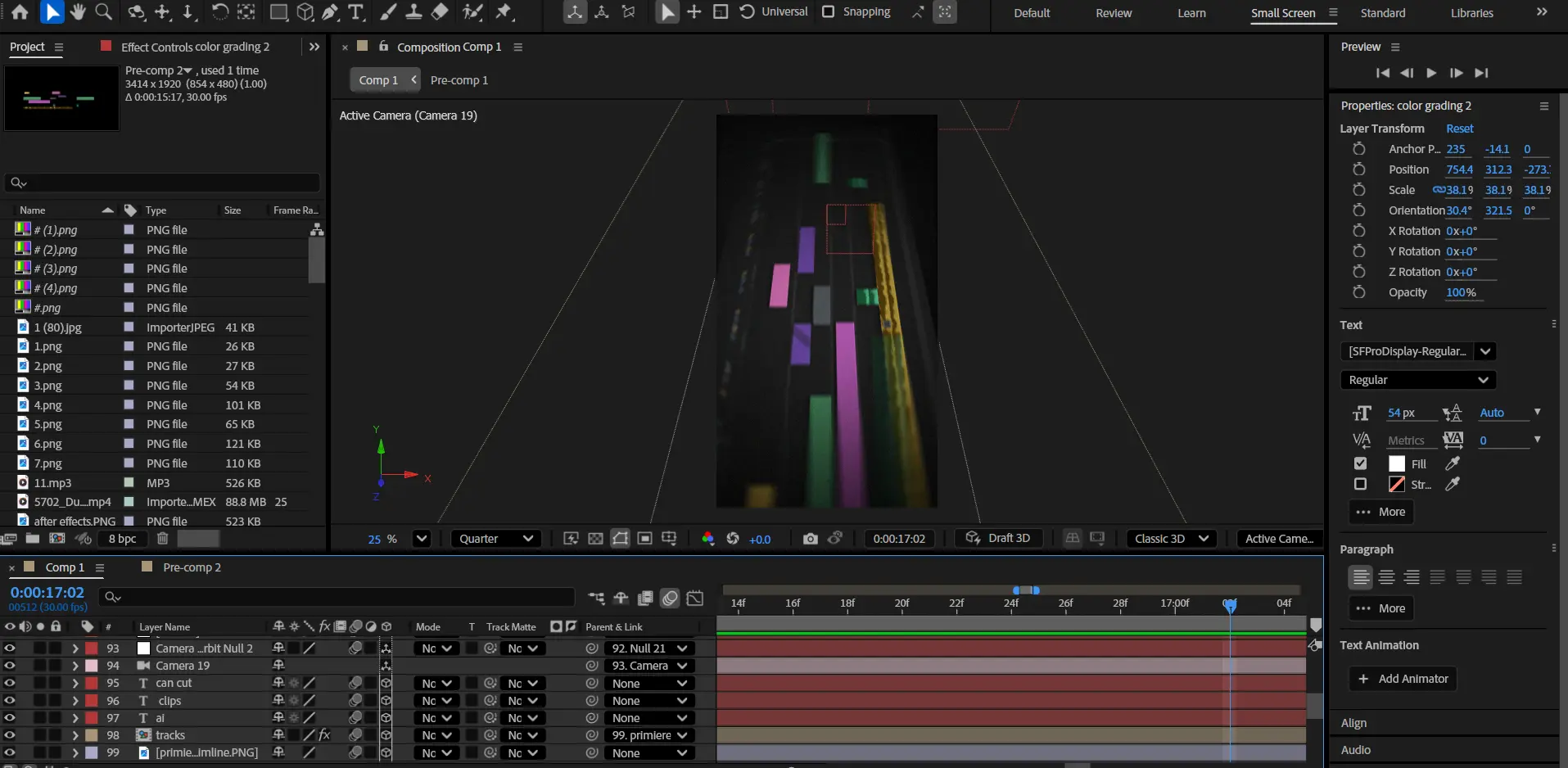Click Add Animator button

[x=1403, y=679]
